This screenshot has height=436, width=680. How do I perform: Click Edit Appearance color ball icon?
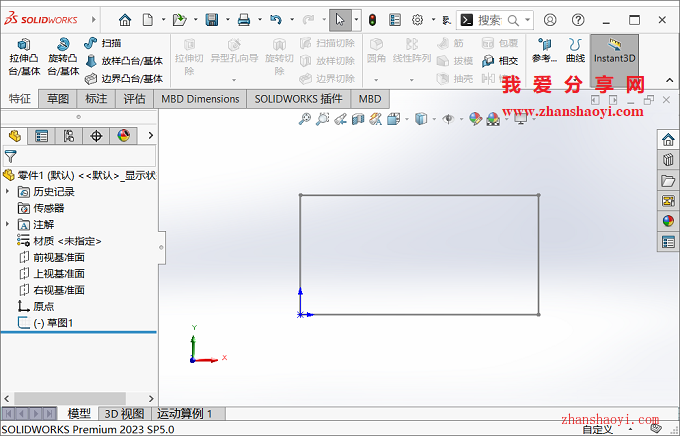[x=475, y=118]
